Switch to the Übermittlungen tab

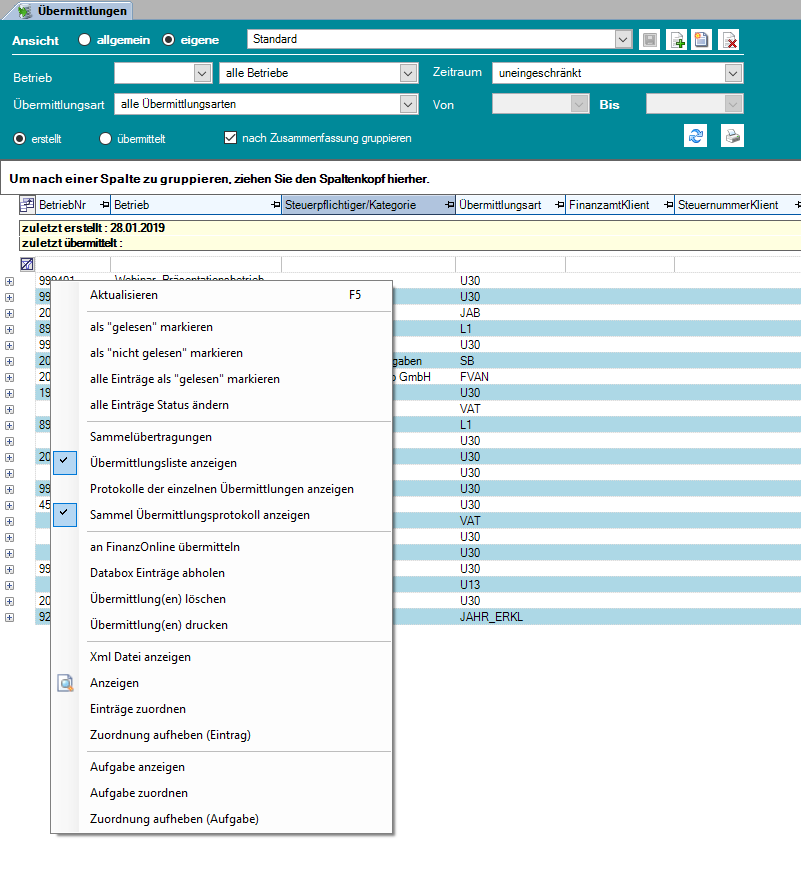pyautogui.click(x=70, y=11)
